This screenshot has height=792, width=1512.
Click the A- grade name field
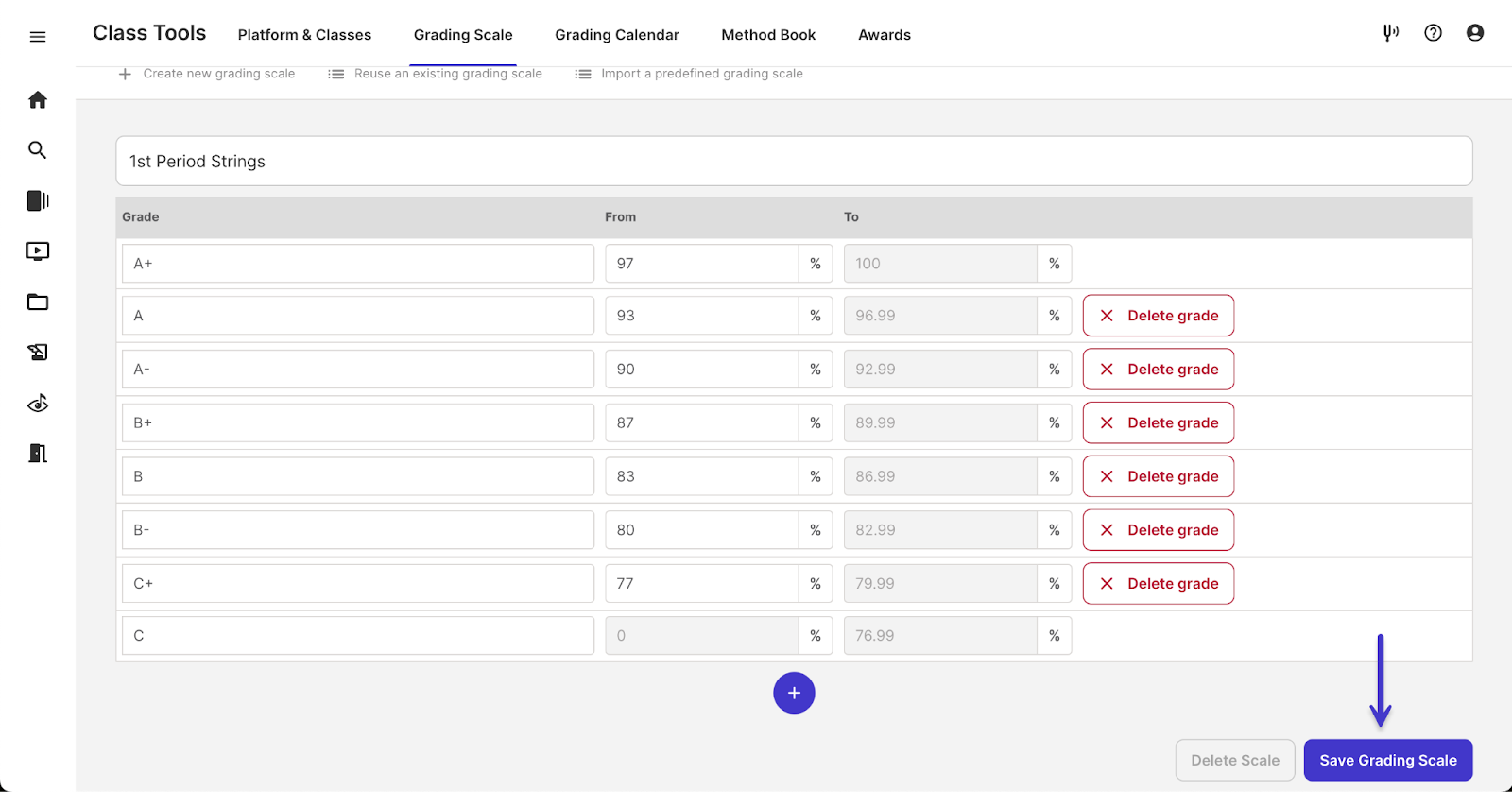click(x=358, y=370)
